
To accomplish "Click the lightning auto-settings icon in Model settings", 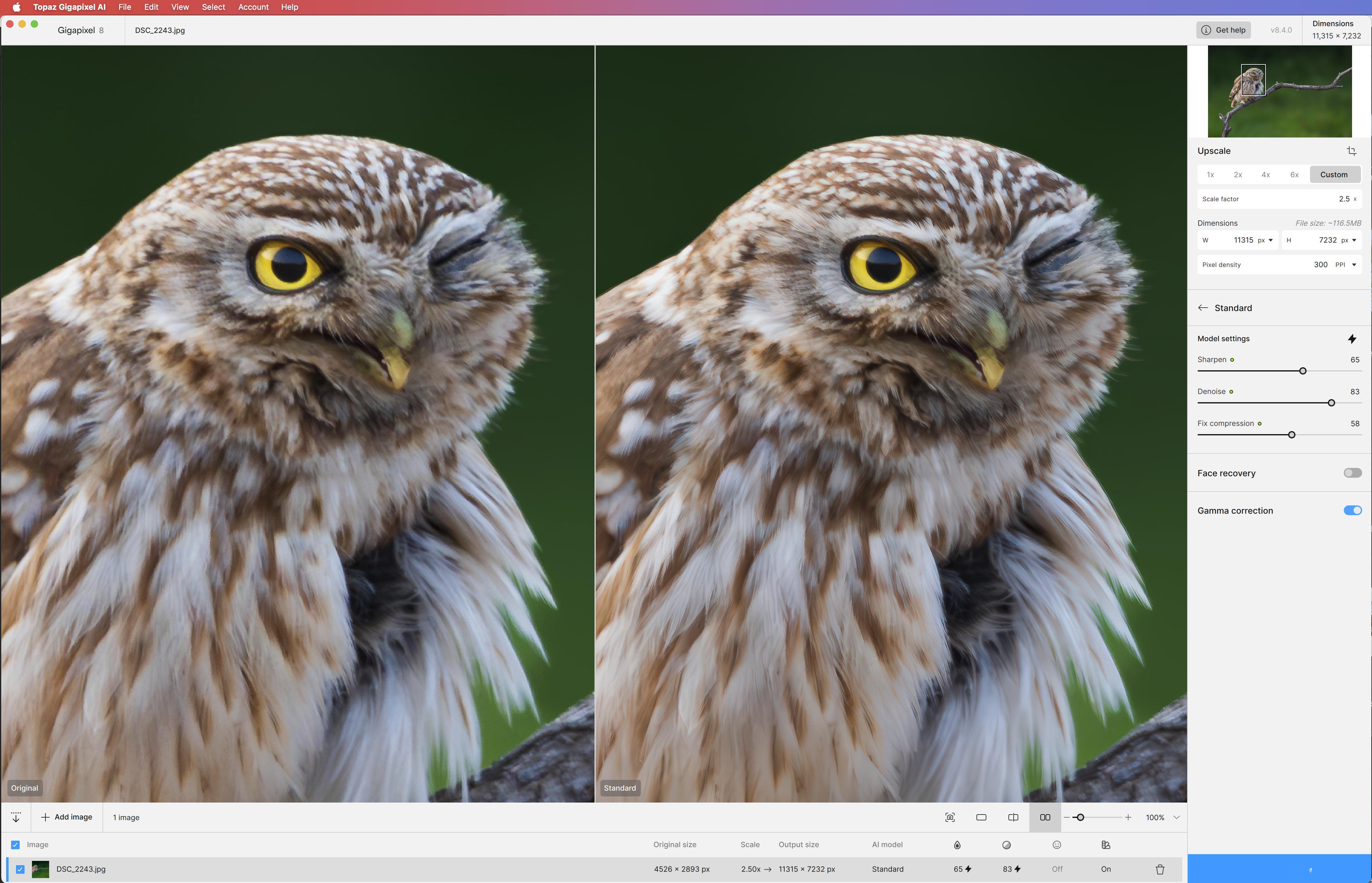I will [1352, 339].
